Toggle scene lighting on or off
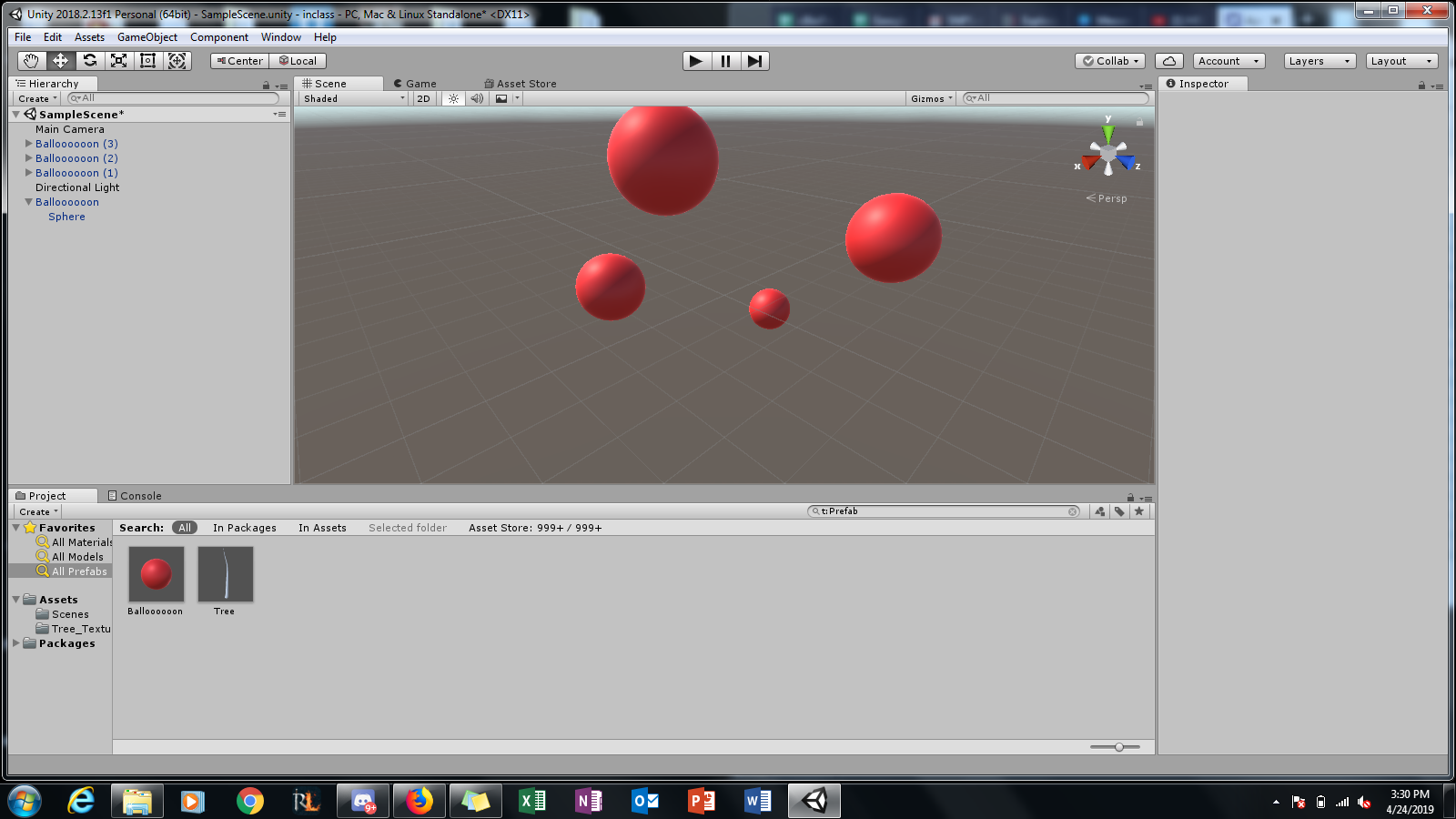 pos(453,98)
